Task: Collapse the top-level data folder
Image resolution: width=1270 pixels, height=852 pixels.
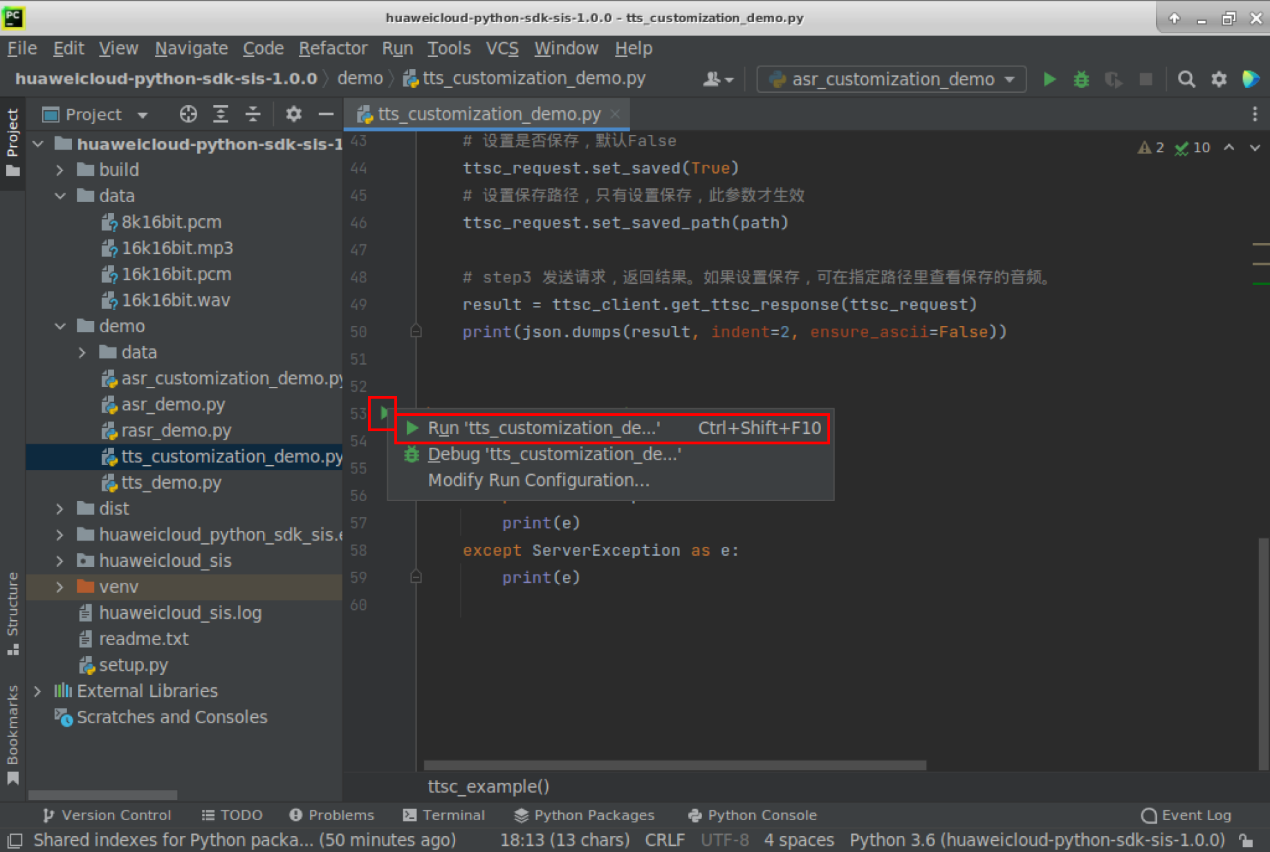Action: [x=60, y=196]
